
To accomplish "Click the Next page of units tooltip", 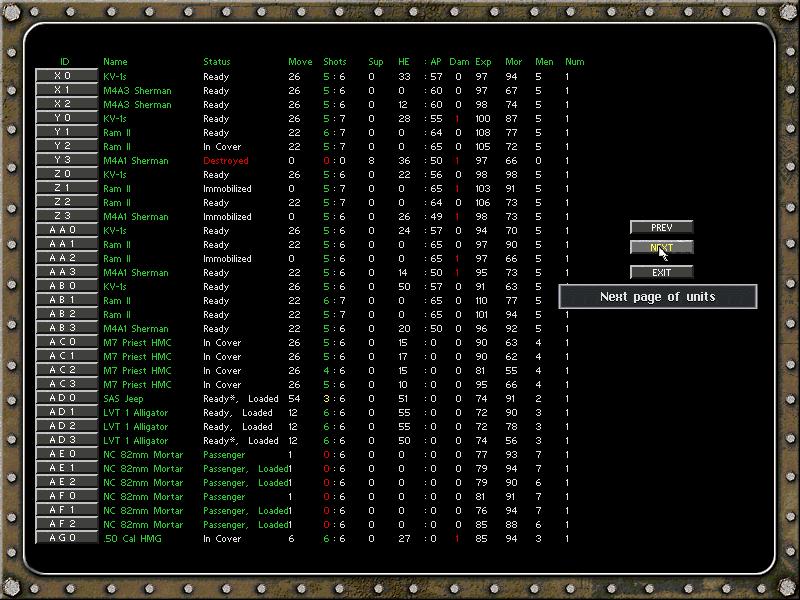I will pos(658,296).
